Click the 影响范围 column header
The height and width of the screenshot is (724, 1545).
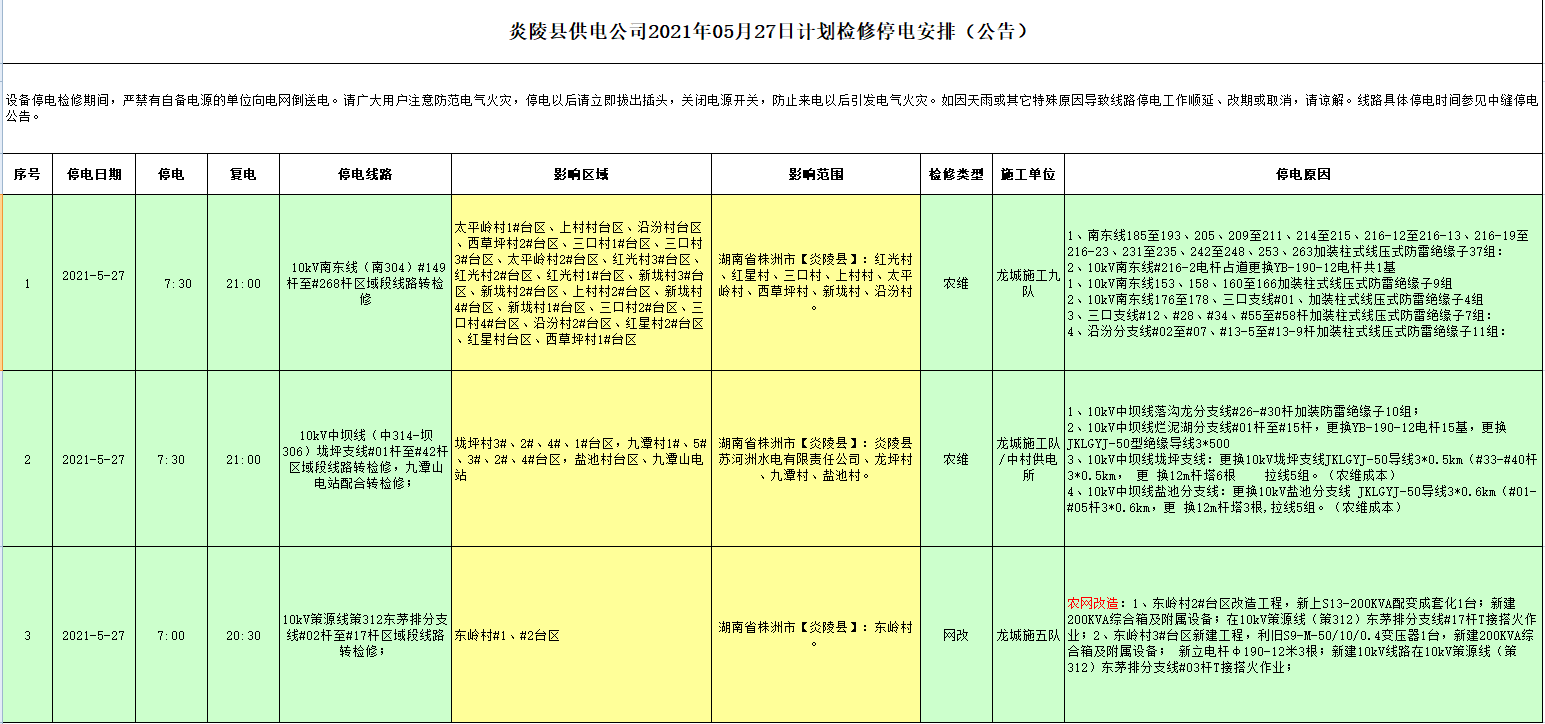point(815,174)
